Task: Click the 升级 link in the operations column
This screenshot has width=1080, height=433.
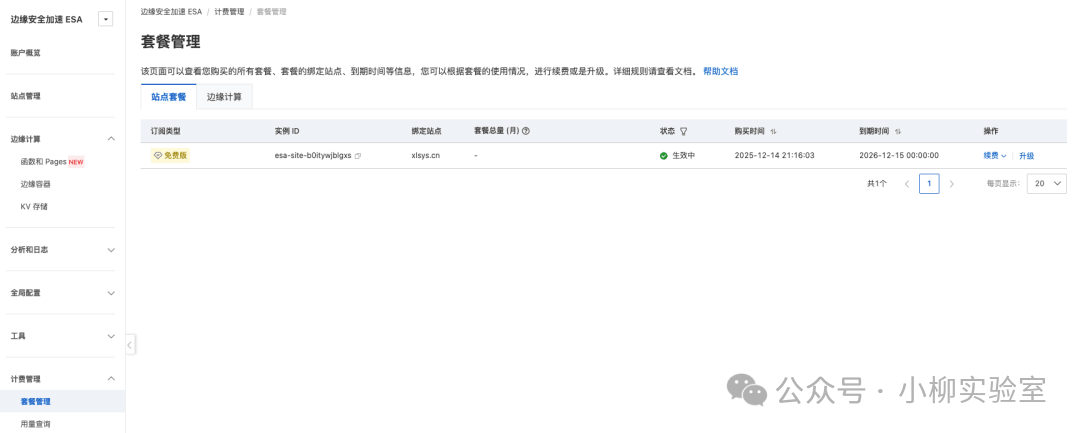Action: pos(1026,156)
